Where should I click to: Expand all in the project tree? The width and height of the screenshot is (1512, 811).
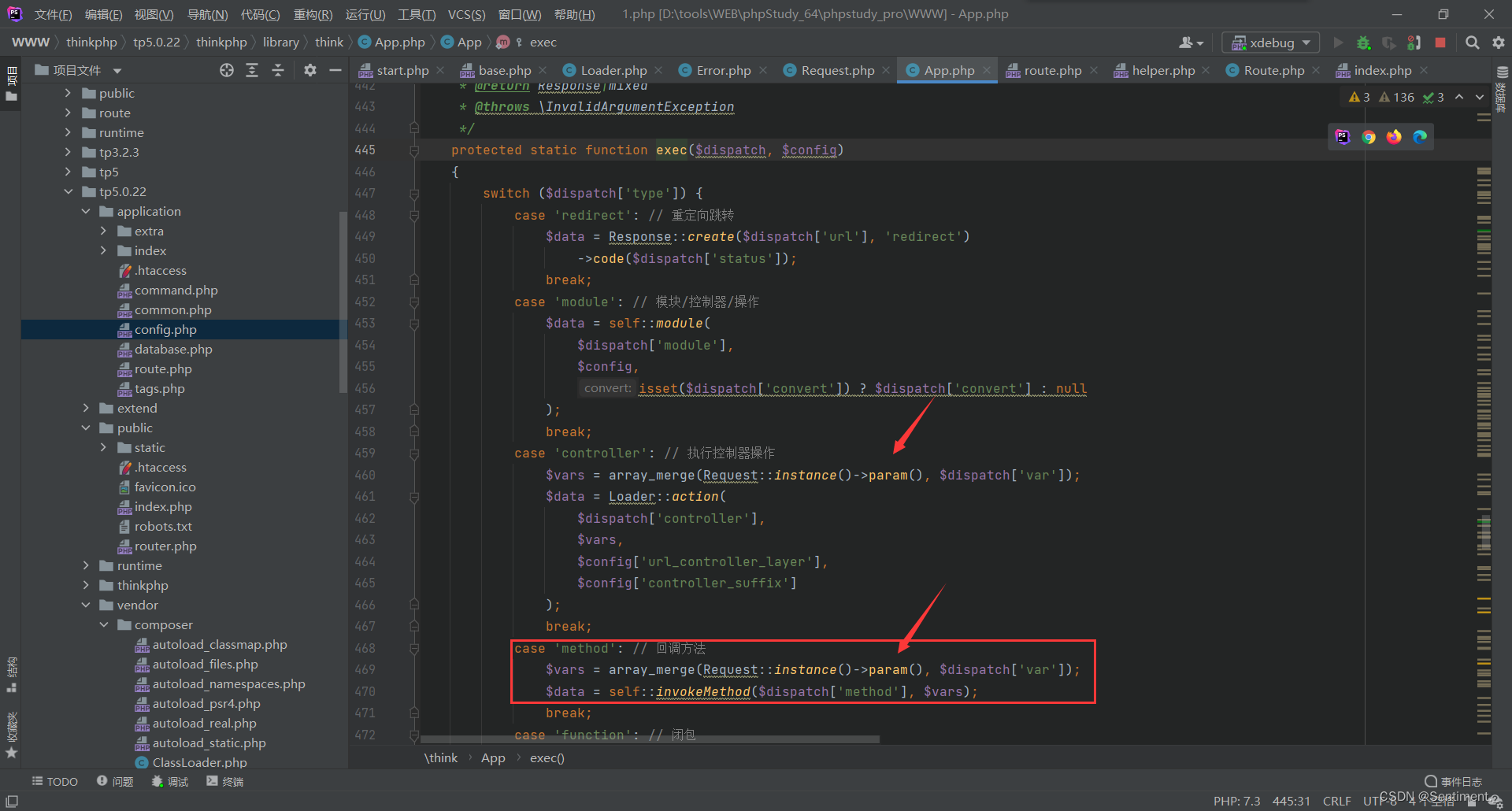[x=252, y=70]
